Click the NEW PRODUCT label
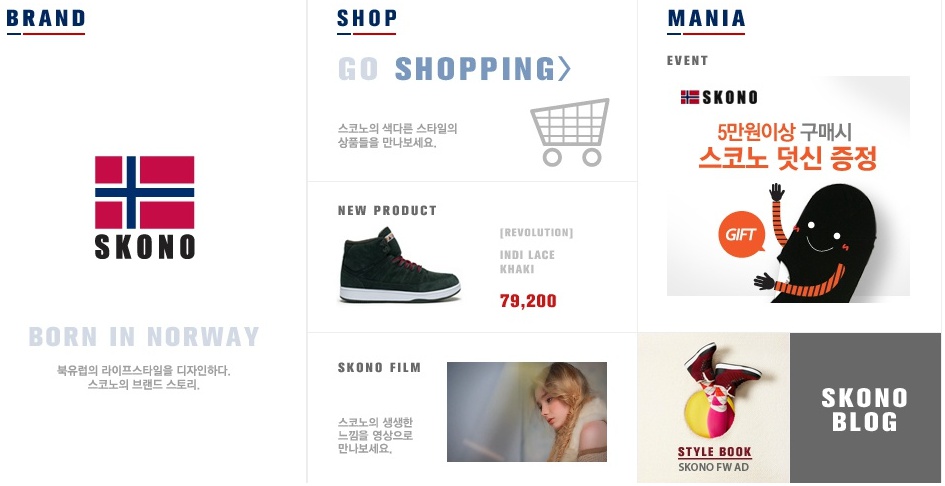945x486 pixels. point(387,210)
